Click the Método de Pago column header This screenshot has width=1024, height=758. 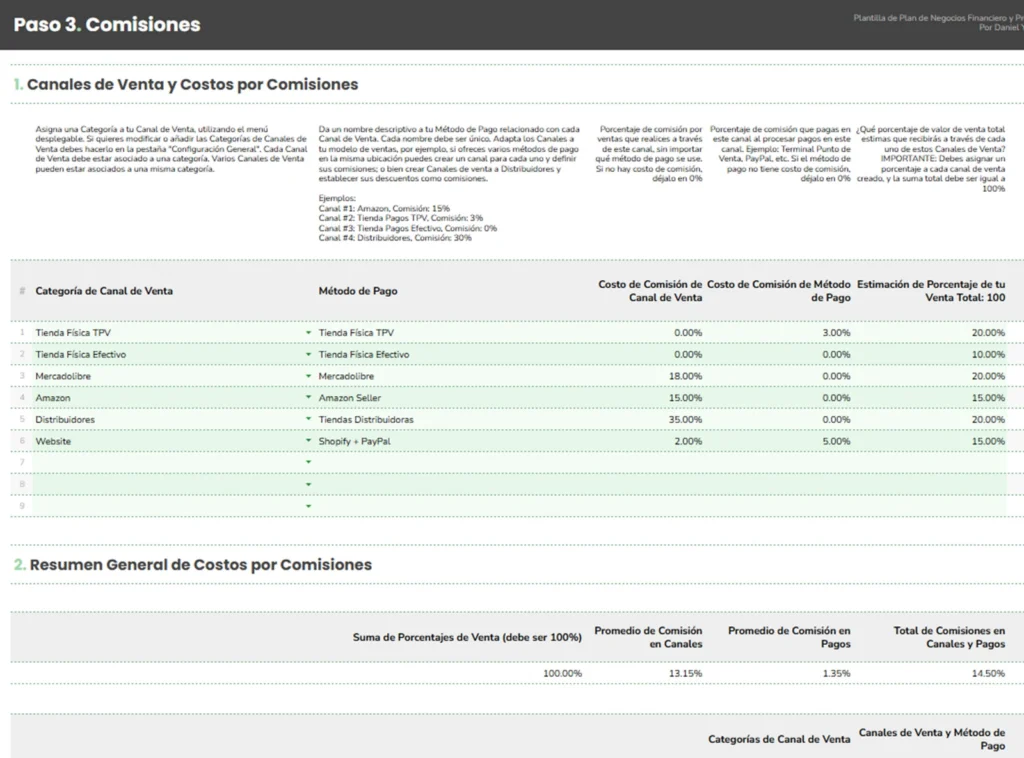pyautogui.click(x=358, y=291)
